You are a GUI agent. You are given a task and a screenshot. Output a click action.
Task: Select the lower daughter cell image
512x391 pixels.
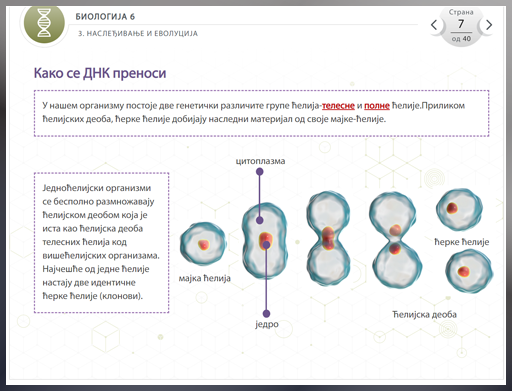tap(469, 271)
